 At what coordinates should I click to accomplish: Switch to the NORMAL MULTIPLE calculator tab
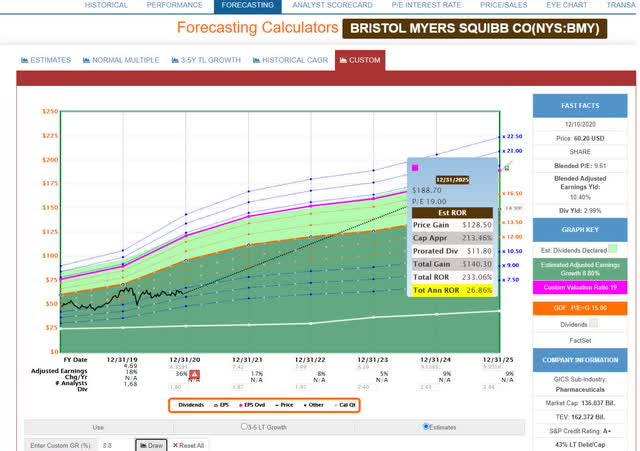[121, 60]
